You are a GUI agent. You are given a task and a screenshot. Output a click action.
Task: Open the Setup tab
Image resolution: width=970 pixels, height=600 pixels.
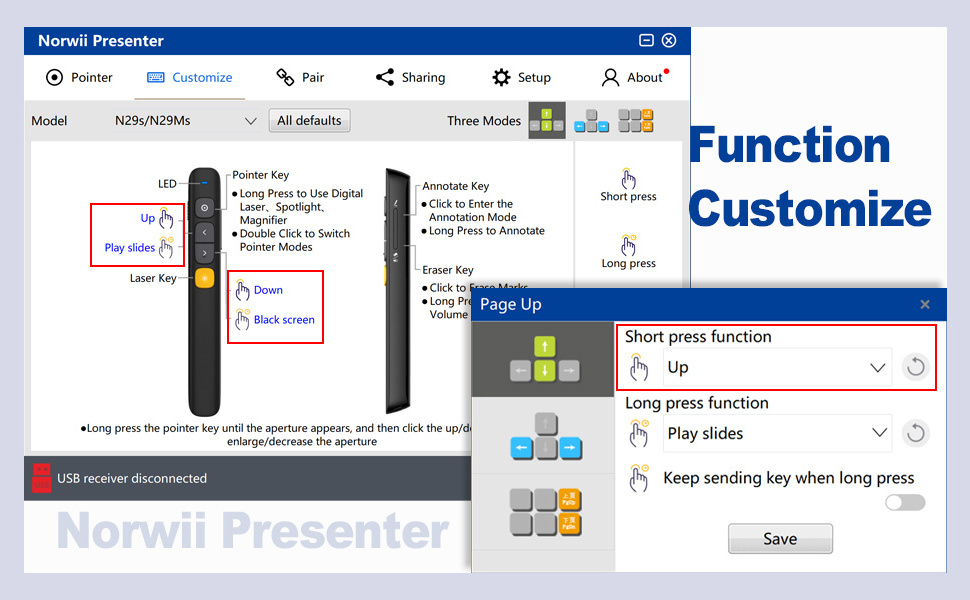(x=521, y=77)
